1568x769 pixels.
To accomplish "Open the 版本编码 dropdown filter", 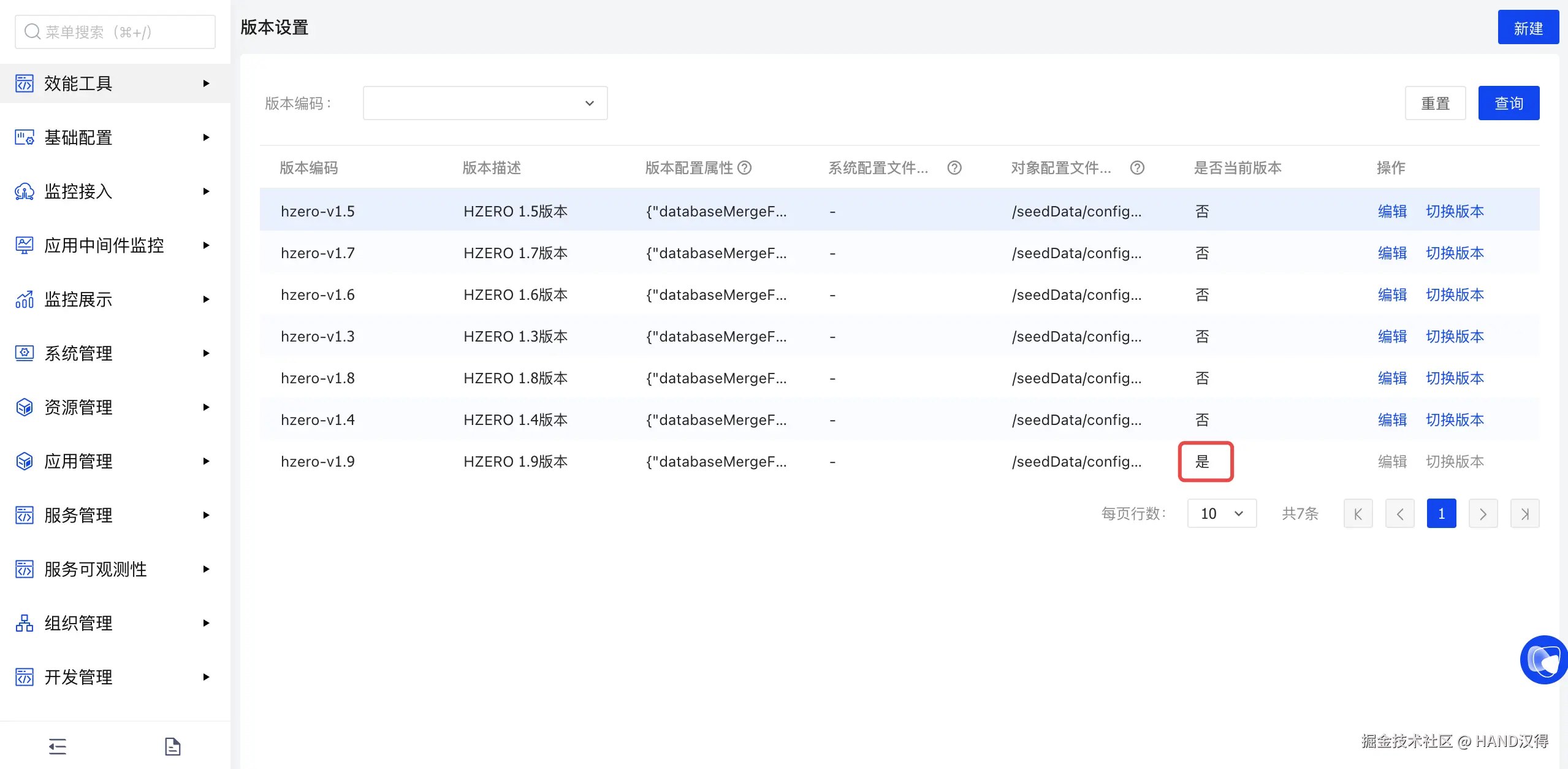I will pyautogui.click(x=485, y=103).
